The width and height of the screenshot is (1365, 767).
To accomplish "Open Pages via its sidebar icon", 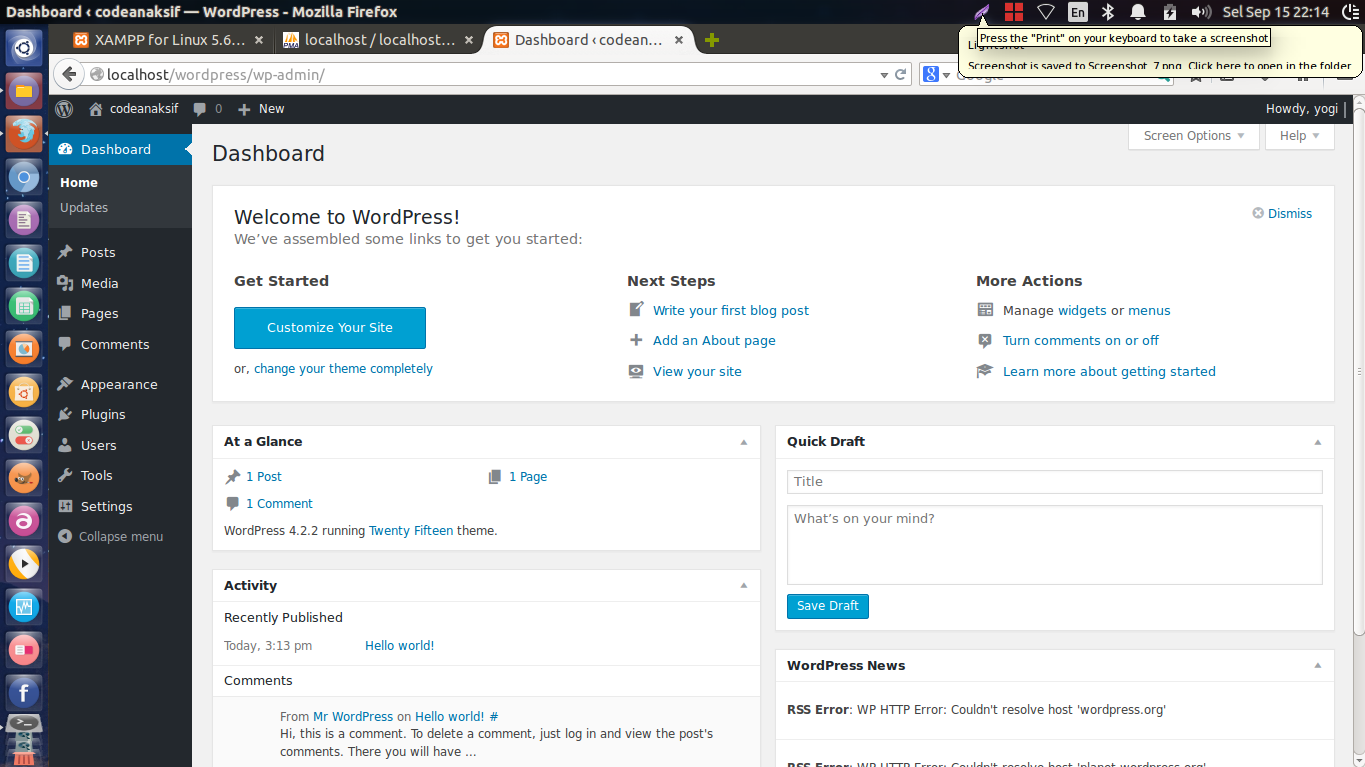I will tap(65, 313).
